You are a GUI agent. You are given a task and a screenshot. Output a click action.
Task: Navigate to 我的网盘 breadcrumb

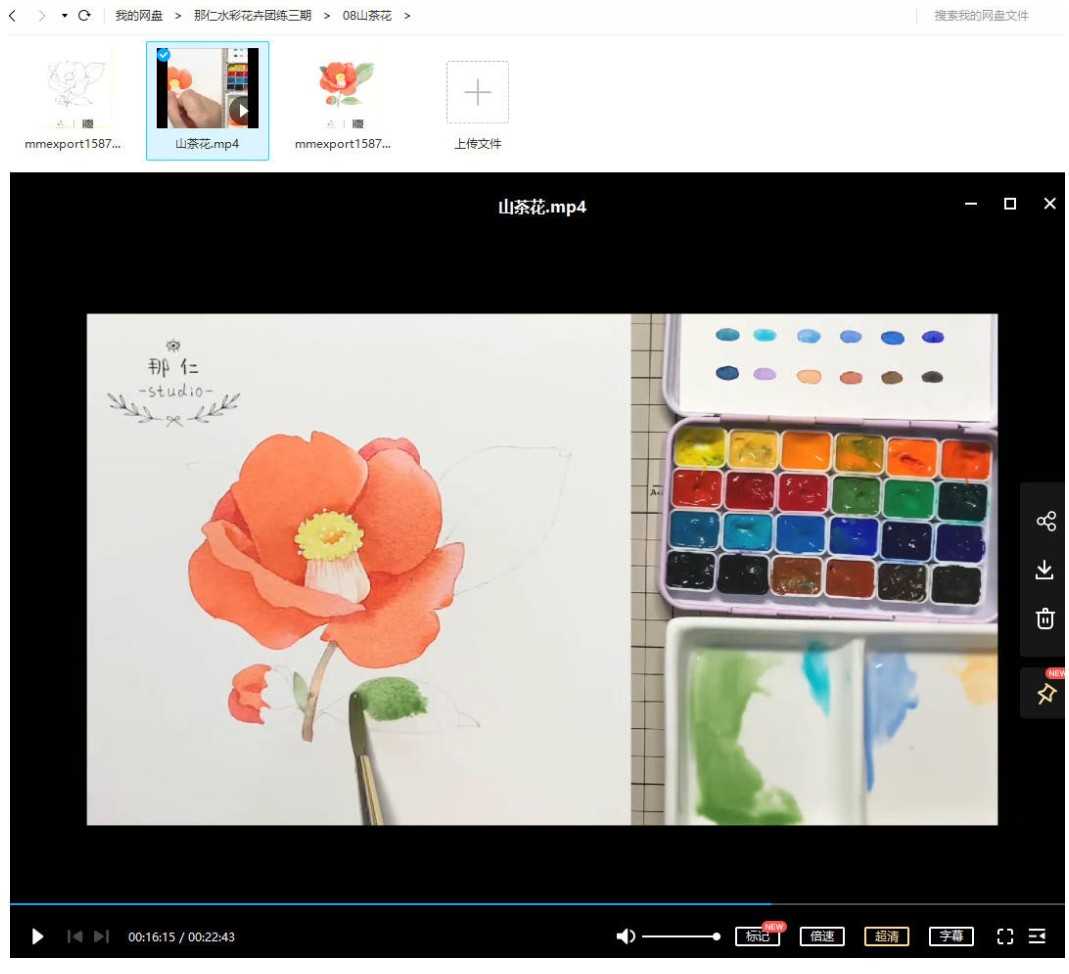pyautogui.click(x=139, y=16)
